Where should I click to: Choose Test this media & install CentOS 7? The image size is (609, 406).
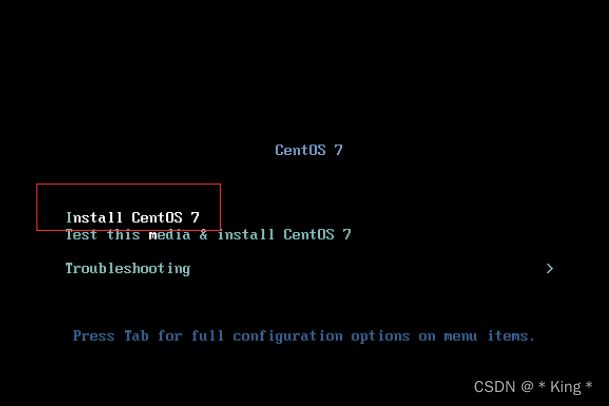tap(208, 235)
